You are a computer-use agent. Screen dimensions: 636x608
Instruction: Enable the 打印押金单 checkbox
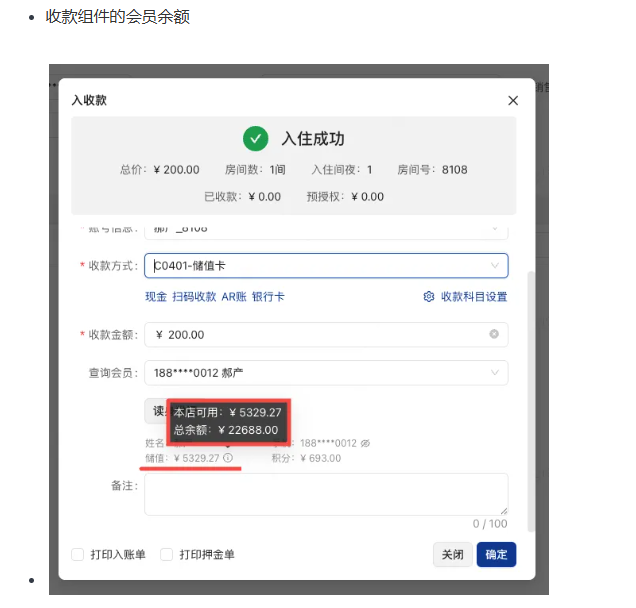[x=167, y=554]
